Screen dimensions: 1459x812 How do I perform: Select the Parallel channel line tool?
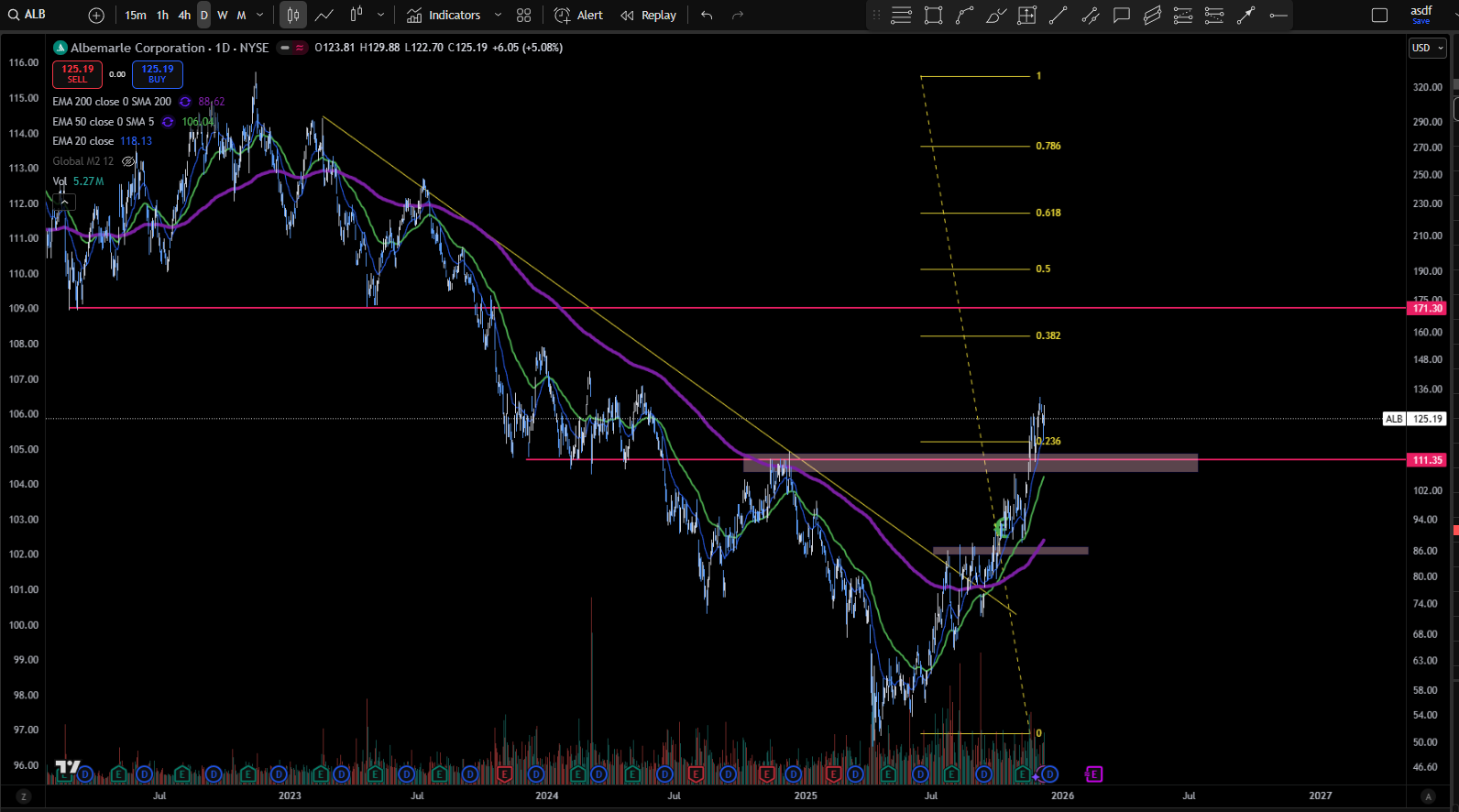[x=1090, y=15]
